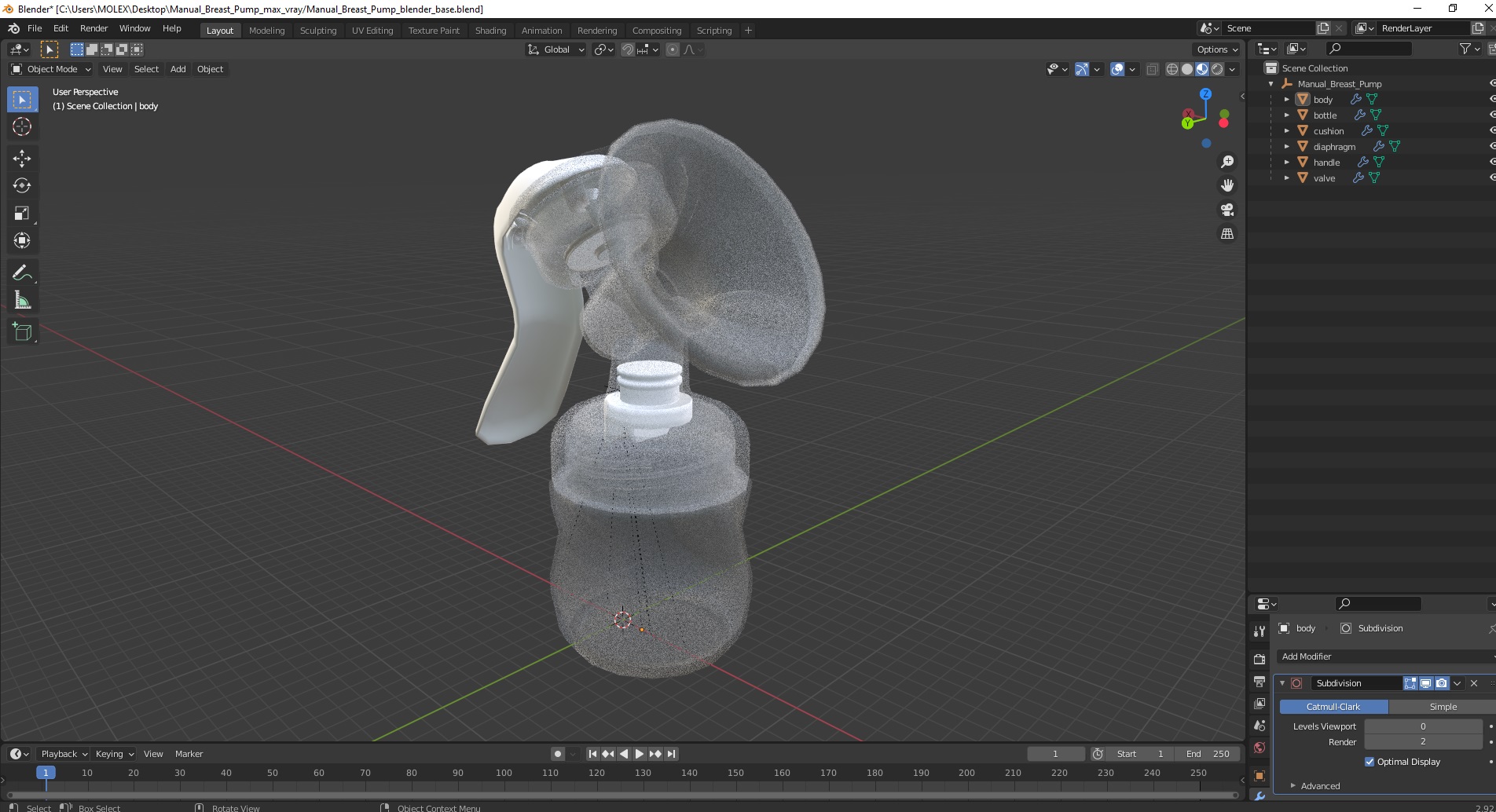Open the Add Modifier dropdown

[x=1386, y=657]
